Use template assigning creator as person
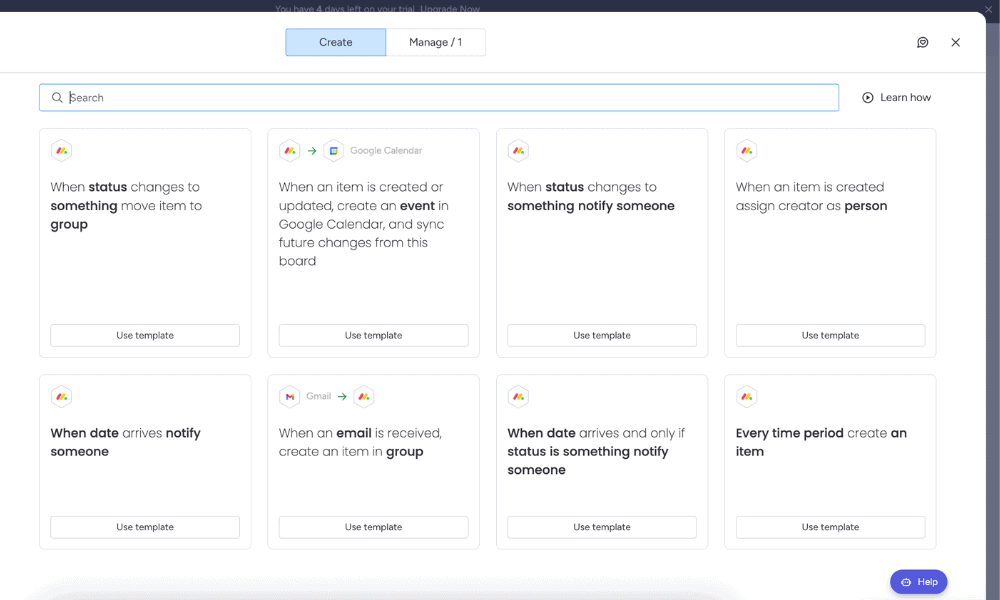 pyautogui.click(x=830, y=336)
